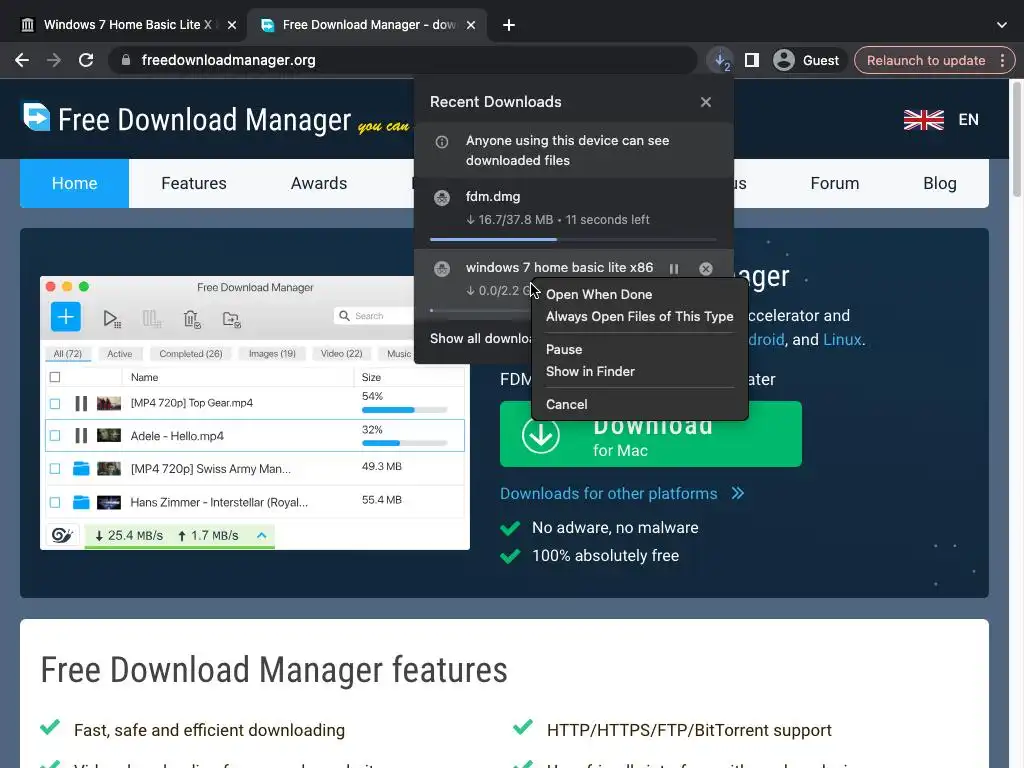Select Always Open Files of This Type
The height and width of the screenshot is (768, 1024).
639,317
